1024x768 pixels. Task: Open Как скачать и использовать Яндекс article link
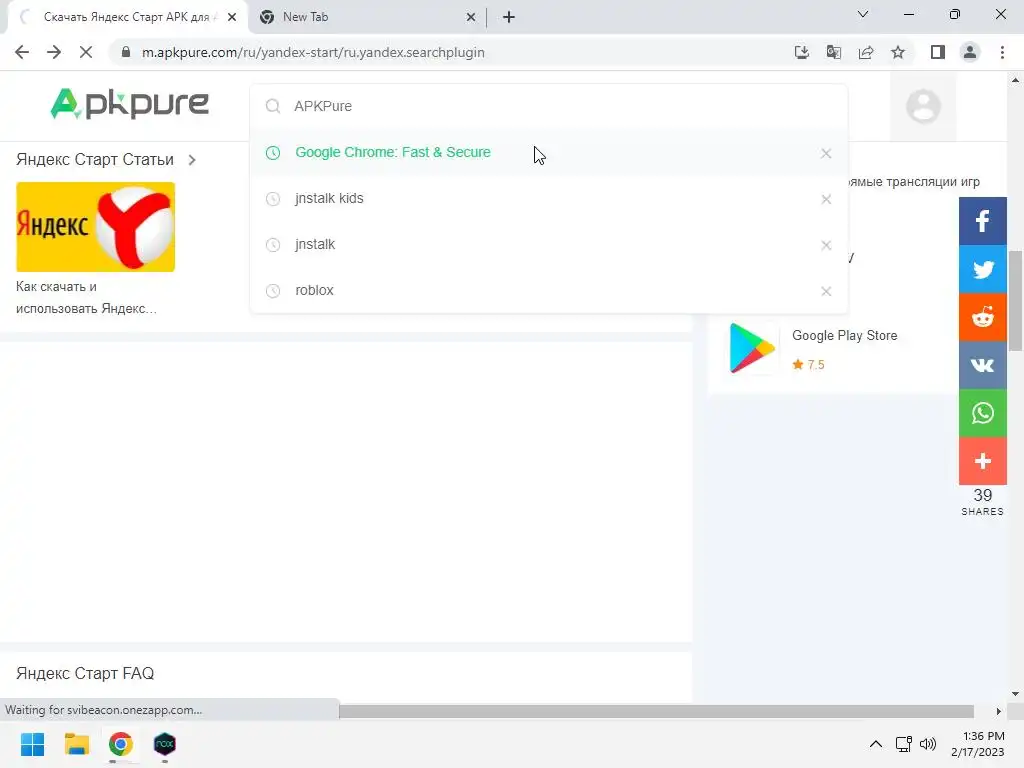[86, 297]
